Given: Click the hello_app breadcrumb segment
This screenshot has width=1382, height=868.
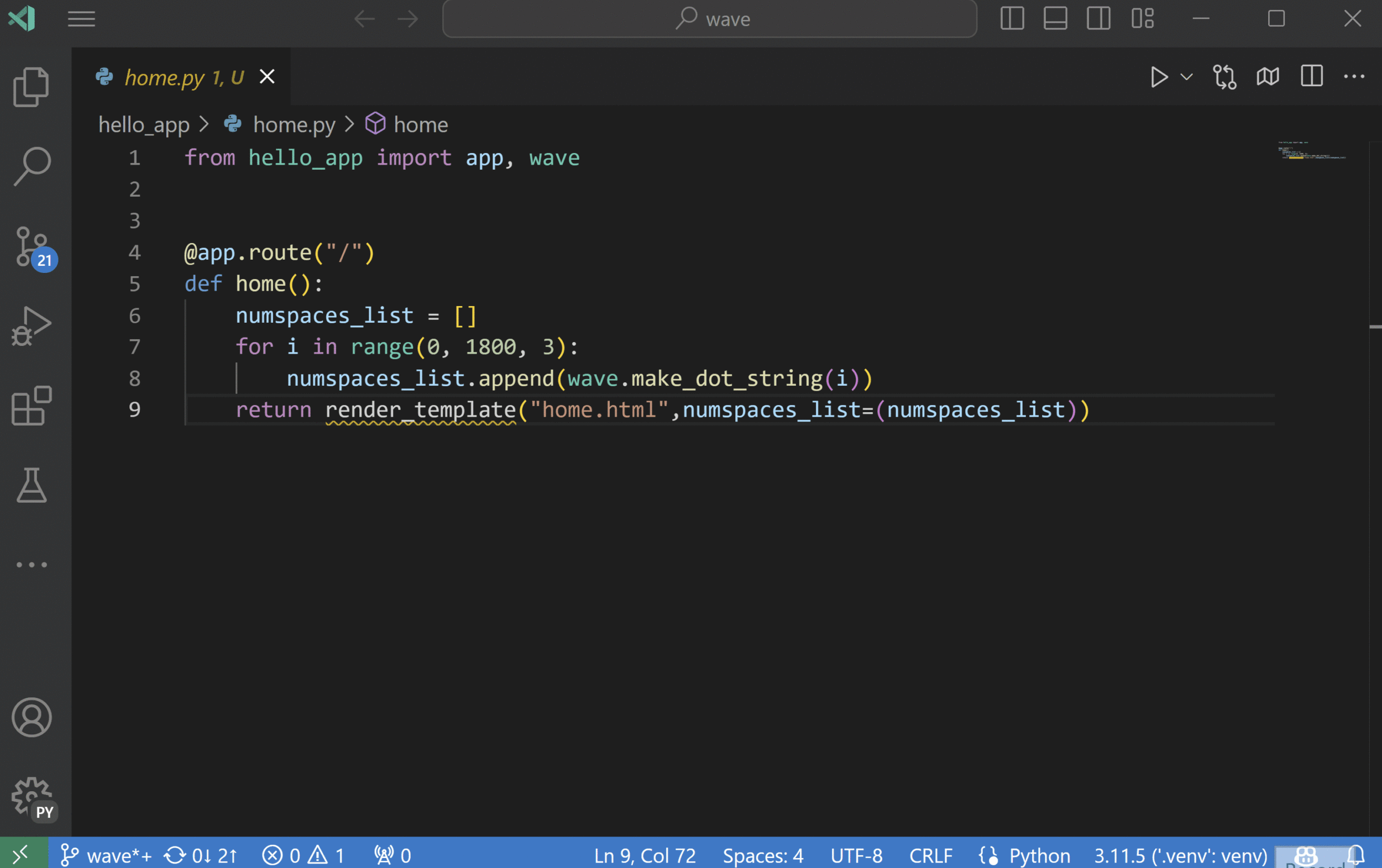Looking at the screenshot, I should [143, 124].
